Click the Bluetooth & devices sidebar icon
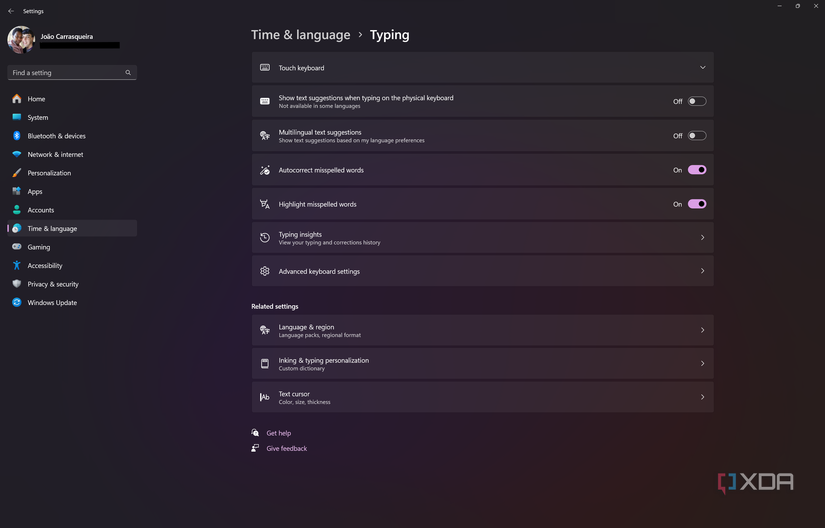 tap(17, 136)
